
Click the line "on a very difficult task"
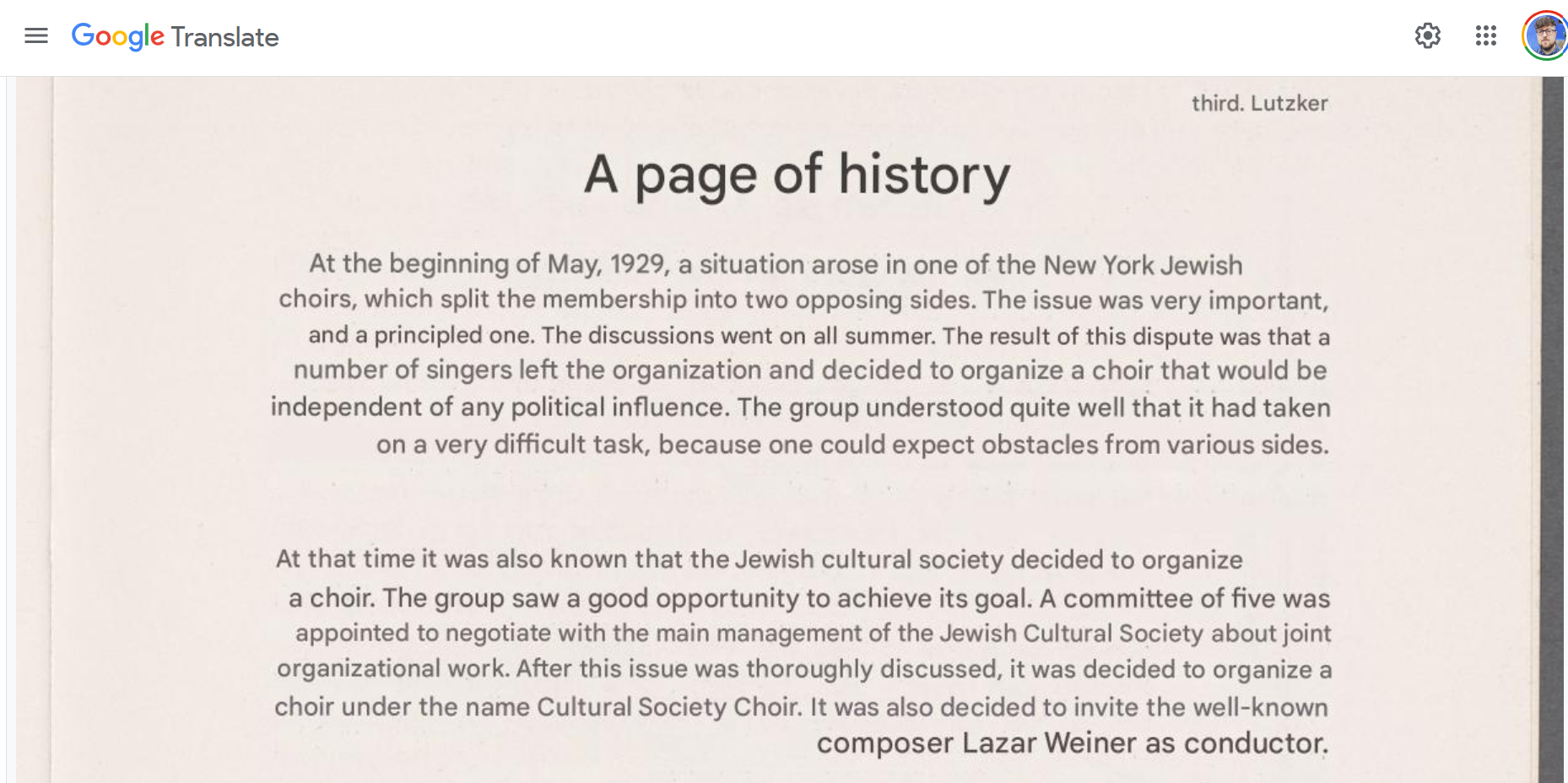(x=852, y=445)
